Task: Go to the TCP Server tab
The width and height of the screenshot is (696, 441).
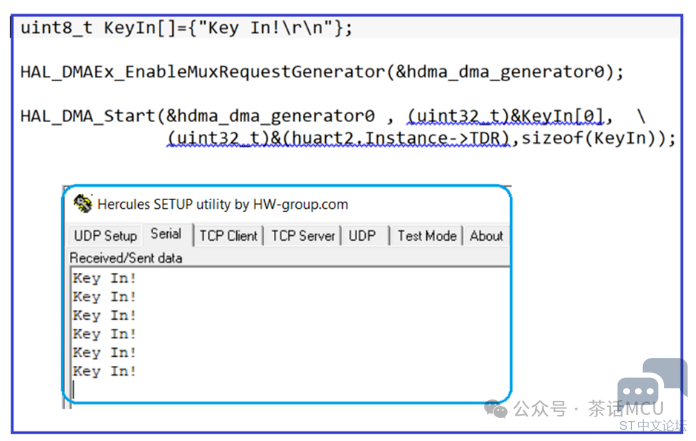Action: 303,236
